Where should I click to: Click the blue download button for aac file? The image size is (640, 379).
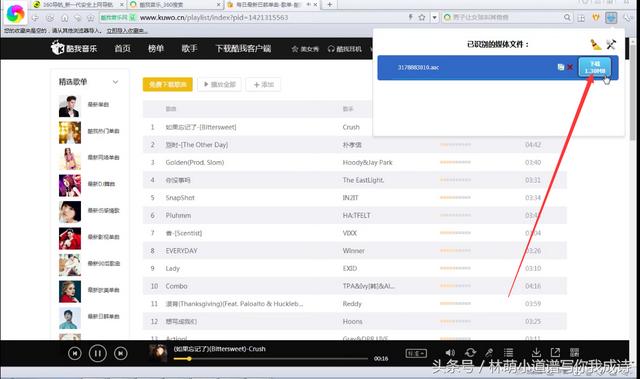595,67
